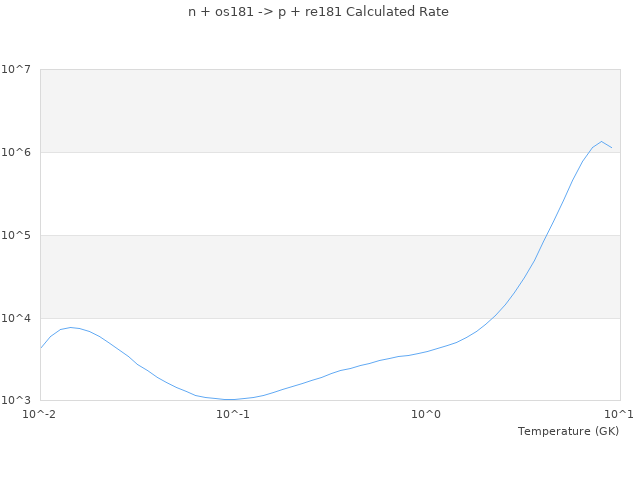Screen dimensions: 640x480
Task: Click the rightmost end point of the curve
Action: point(611,148)
